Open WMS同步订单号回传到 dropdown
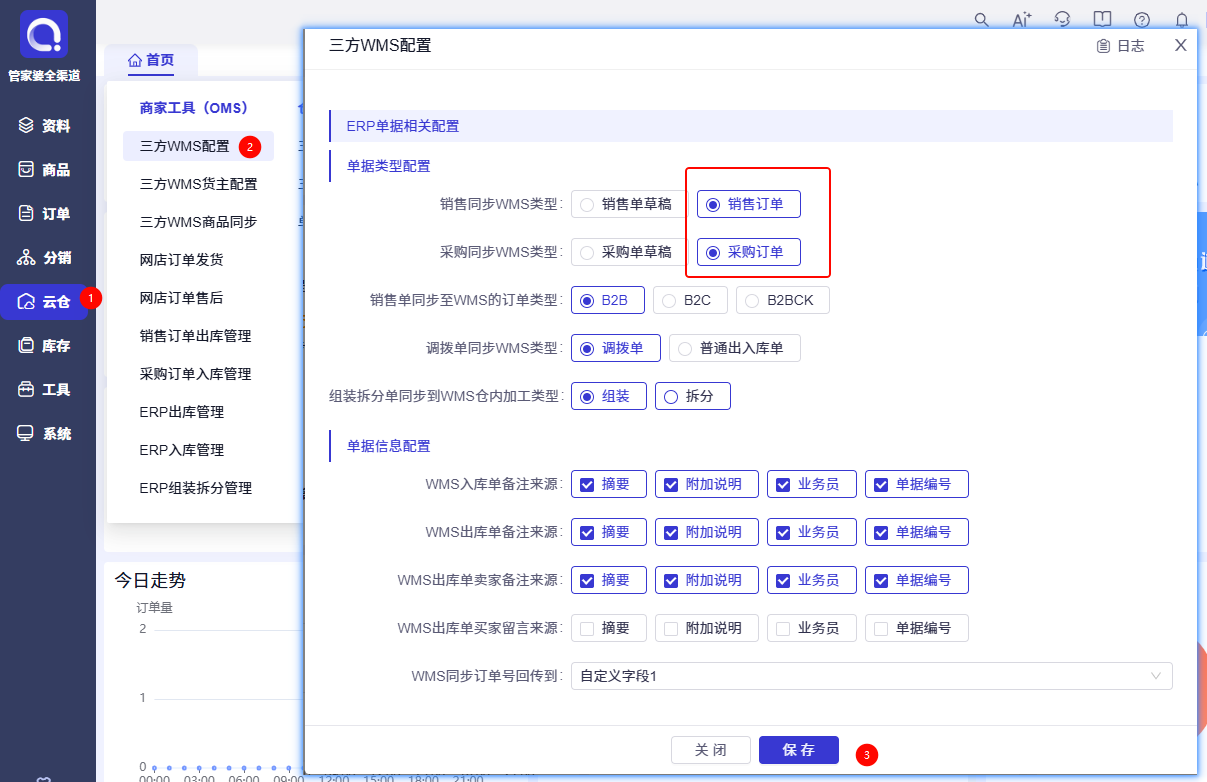Viewport: 1207px width, 782px height. click(x=871, y=676)
